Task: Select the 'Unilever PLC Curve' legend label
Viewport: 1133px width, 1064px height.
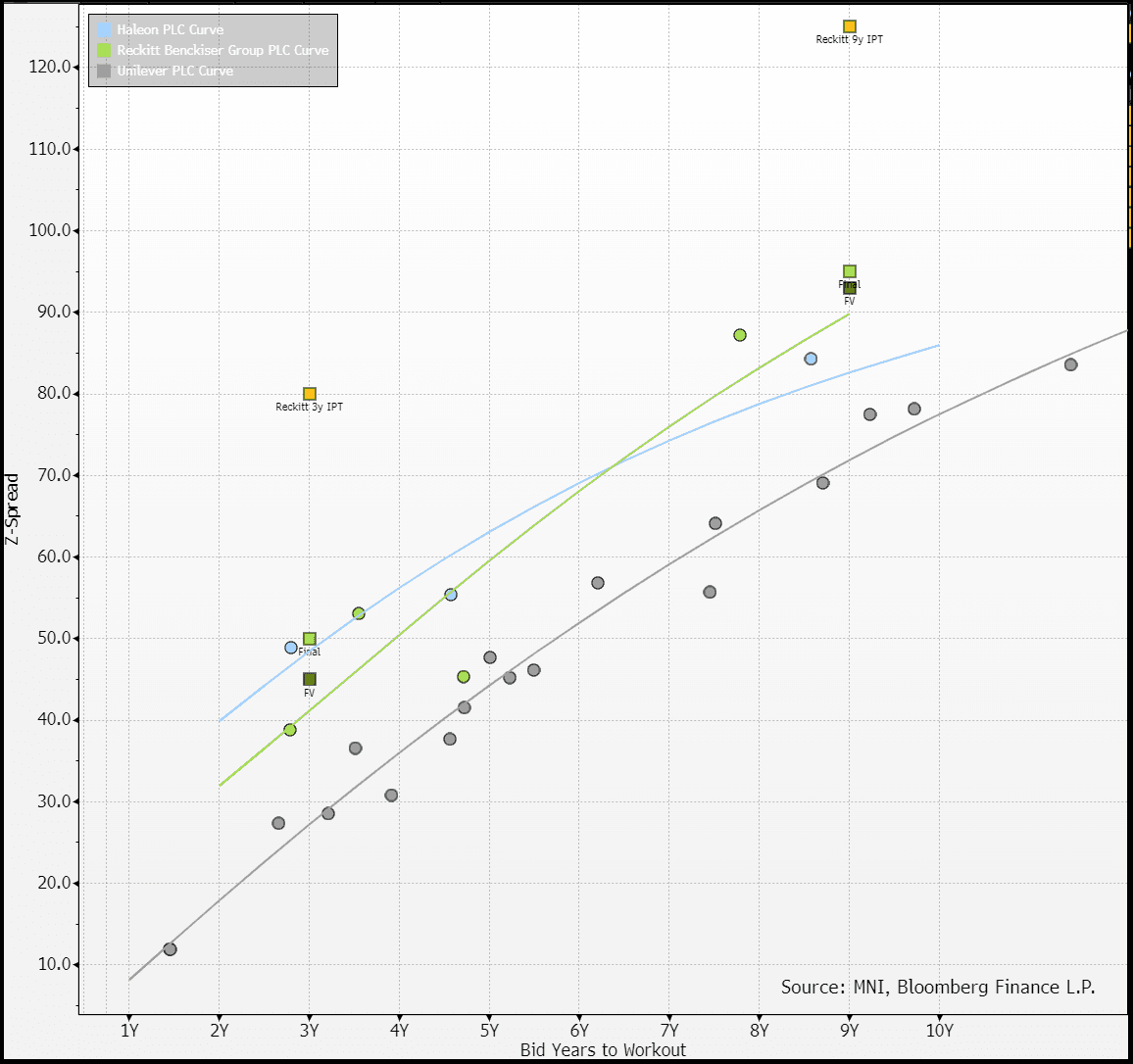Action: point(174,71)
